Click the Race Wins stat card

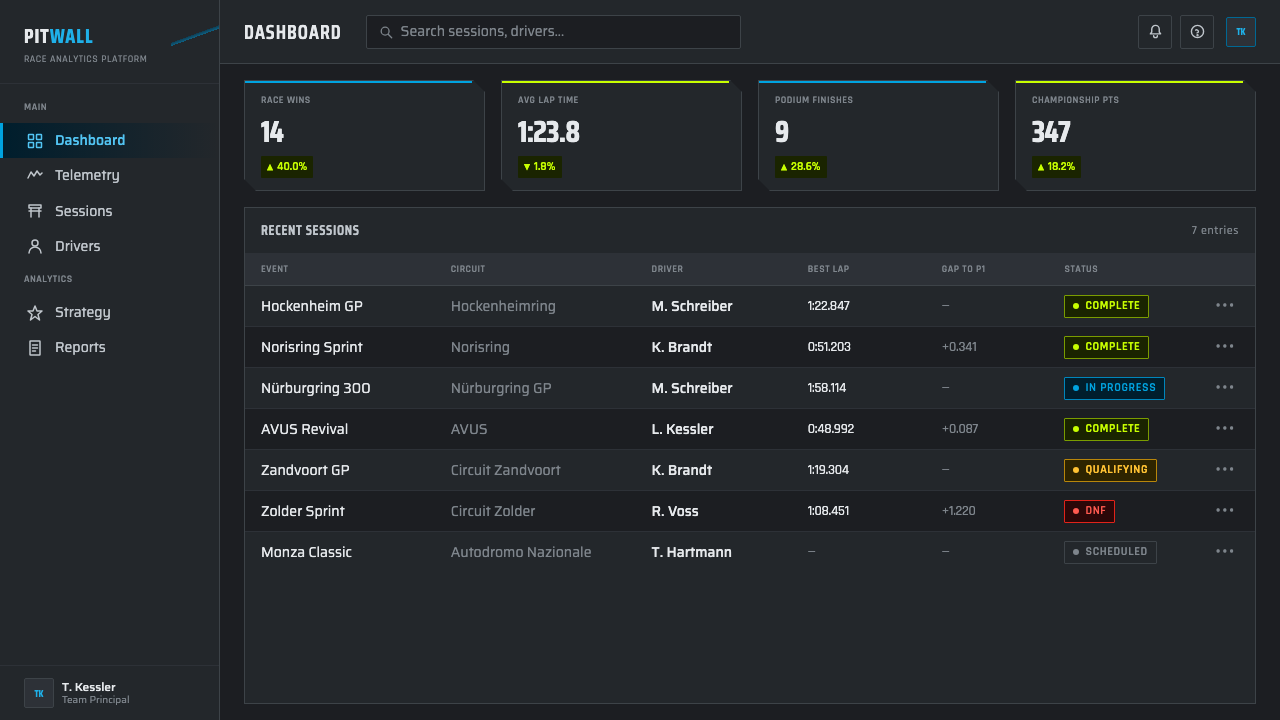click(x=364, y=136)
